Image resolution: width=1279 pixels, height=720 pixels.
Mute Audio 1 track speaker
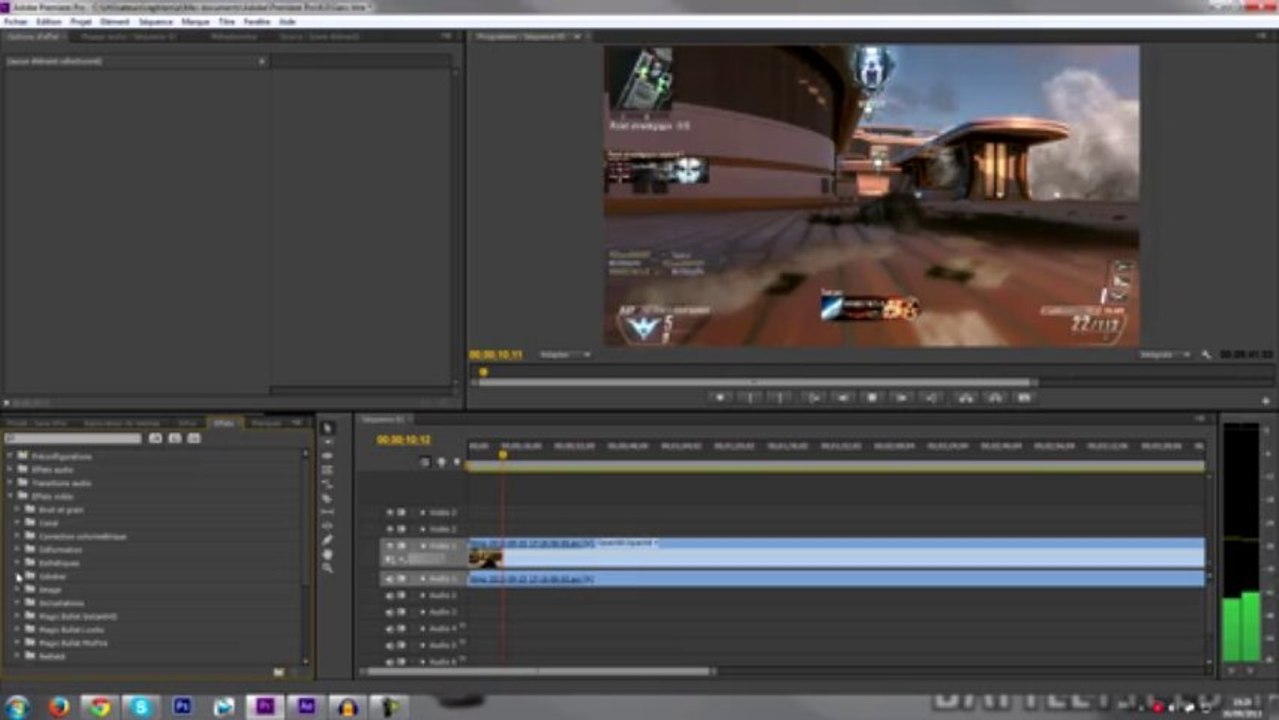click(x=390, y=579)
